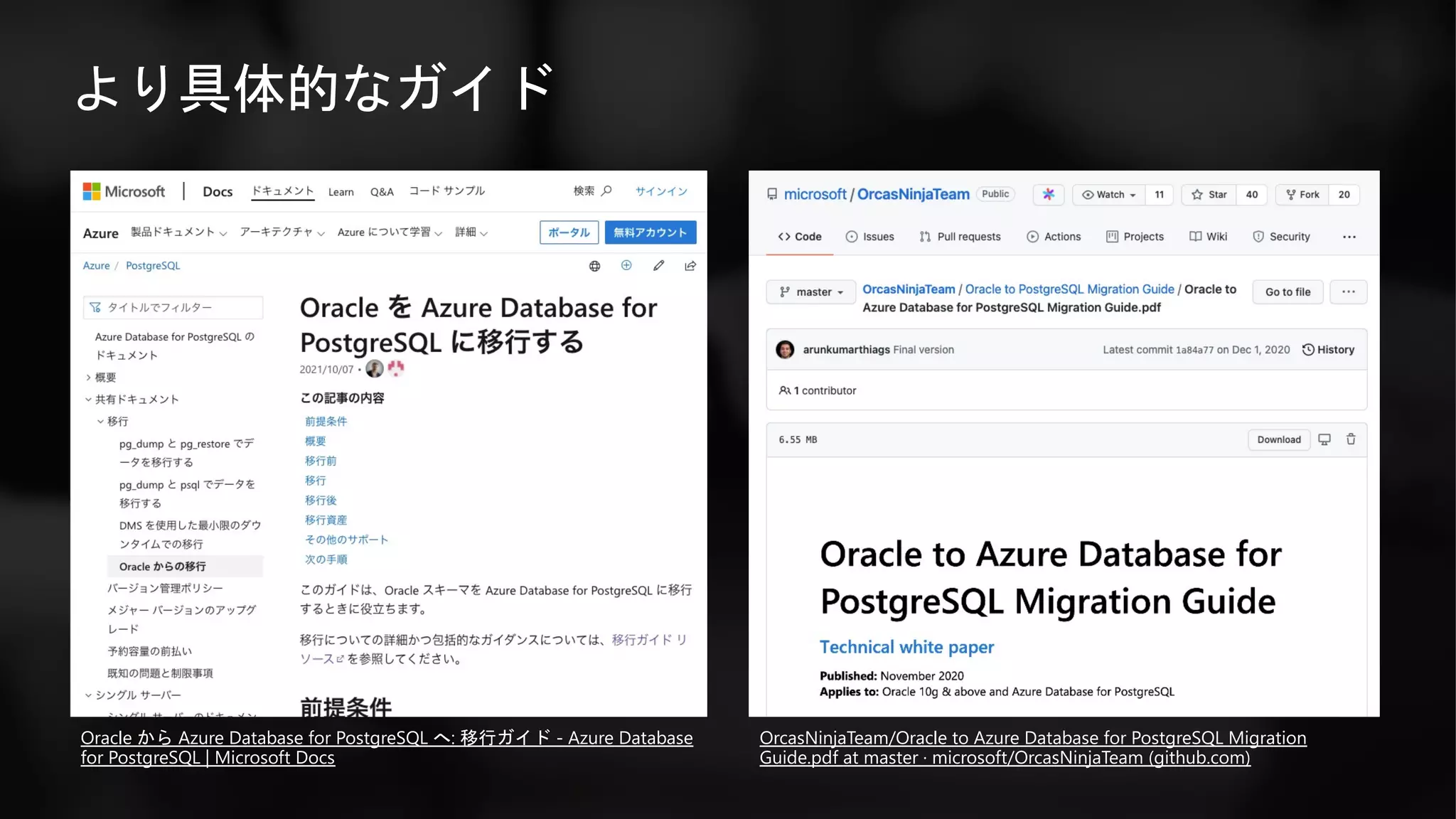
Task: Click the Go to file button
Action: click(1288, 291)
